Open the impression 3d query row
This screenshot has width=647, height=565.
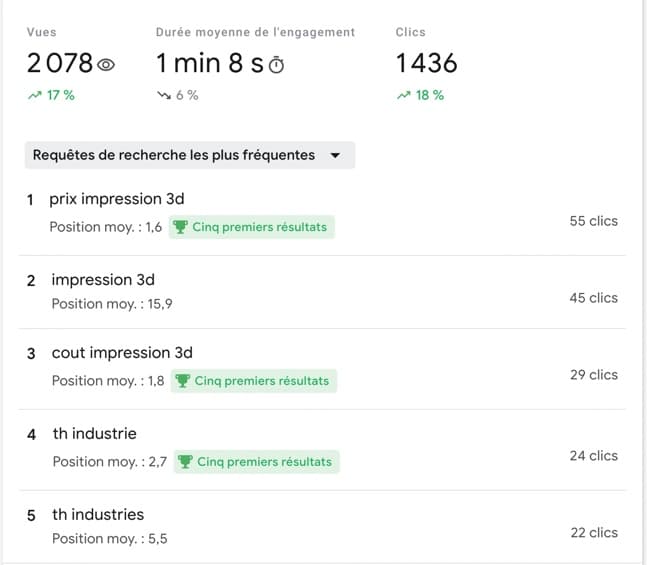point(103,280)
